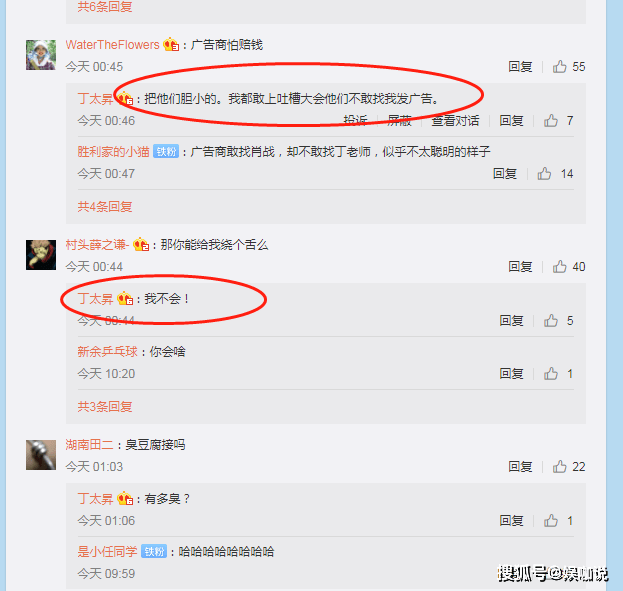Image resolution: width=623 pixels, height=591 pixels.
Task: Open 村头薛之谦- username link
Action: click(x=97, y=244)
